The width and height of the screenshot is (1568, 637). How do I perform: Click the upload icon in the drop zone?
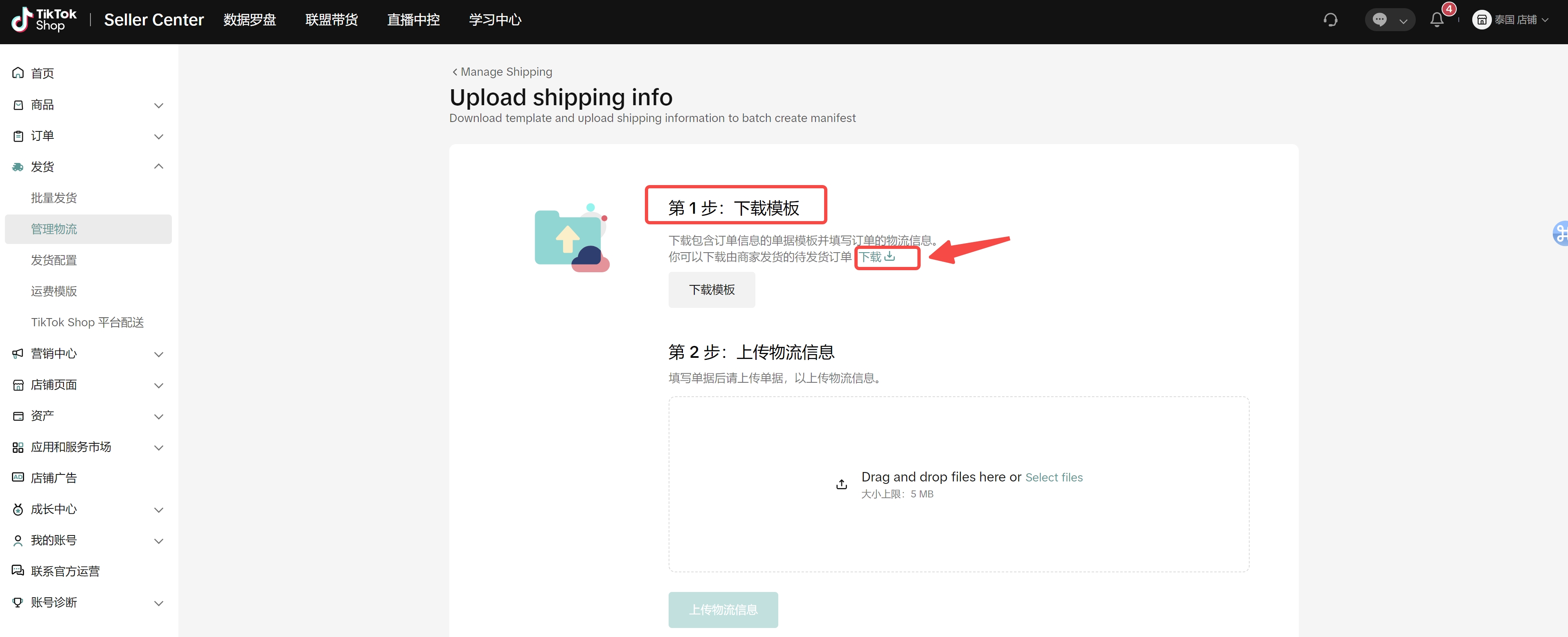[841, 484]
